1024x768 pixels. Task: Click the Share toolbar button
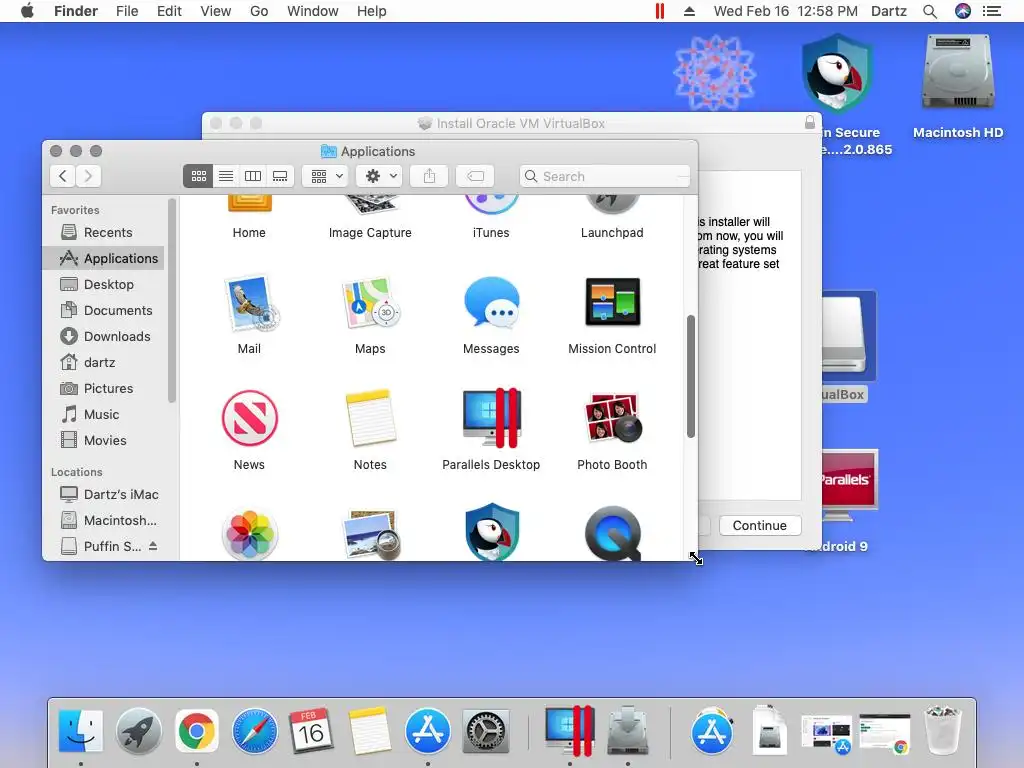pyautogui.click(x=429, y=176)
